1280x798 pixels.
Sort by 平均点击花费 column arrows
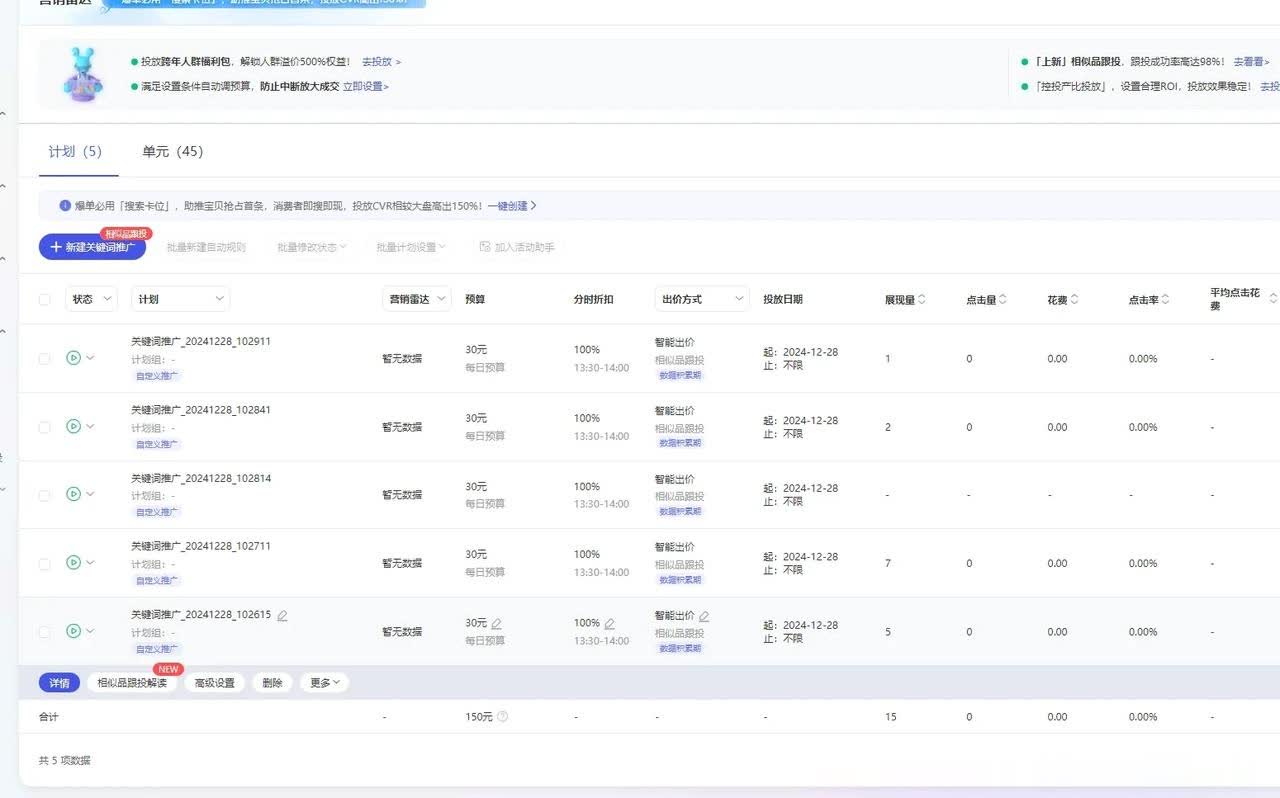1273,299
